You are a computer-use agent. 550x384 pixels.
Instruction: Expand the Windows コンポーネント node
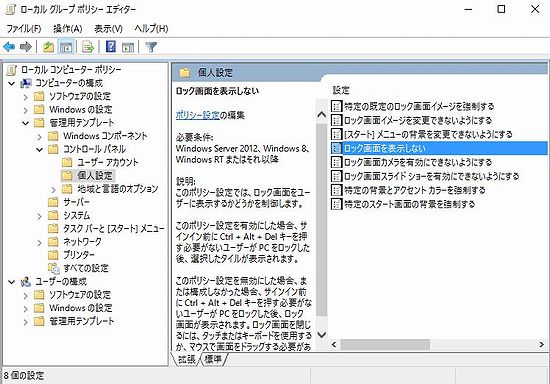click(39, 136)
